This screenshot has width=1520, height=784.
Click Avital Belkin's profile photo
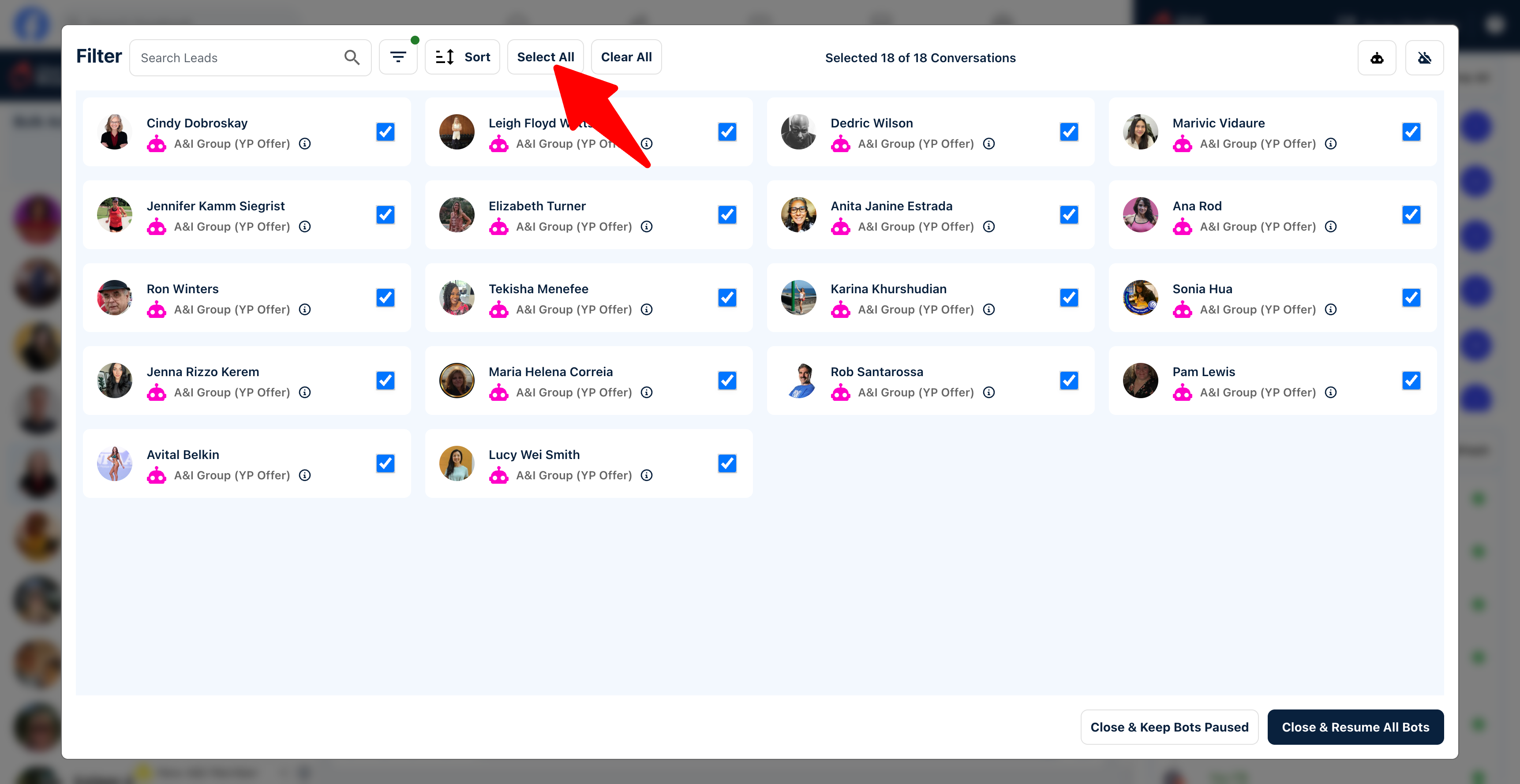pyautogui.click(x=115, y=464)
